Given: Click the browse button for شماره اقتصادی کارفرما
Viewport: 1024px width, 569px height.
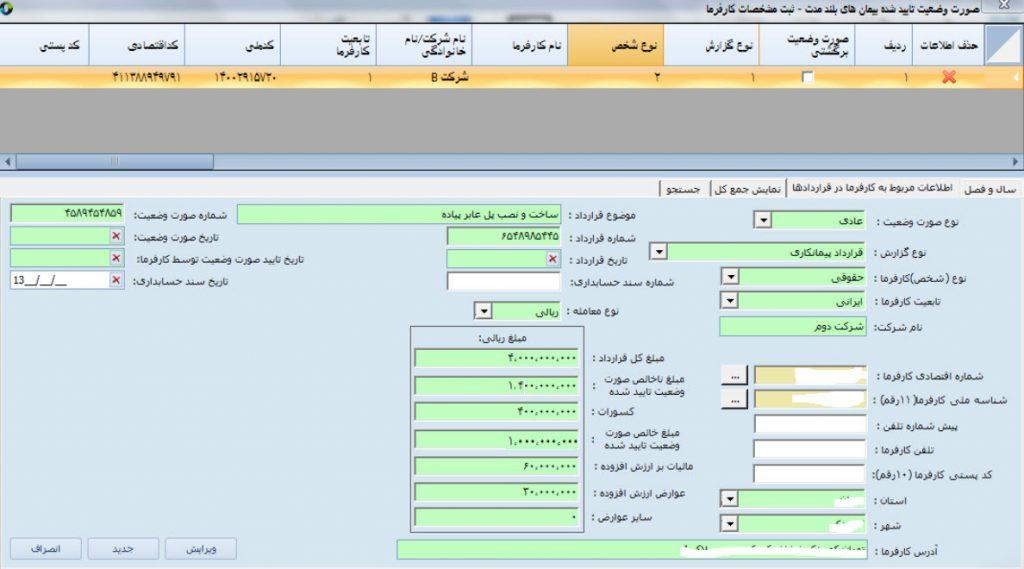Looking at the screenshot, I should (x=737, y=376).
